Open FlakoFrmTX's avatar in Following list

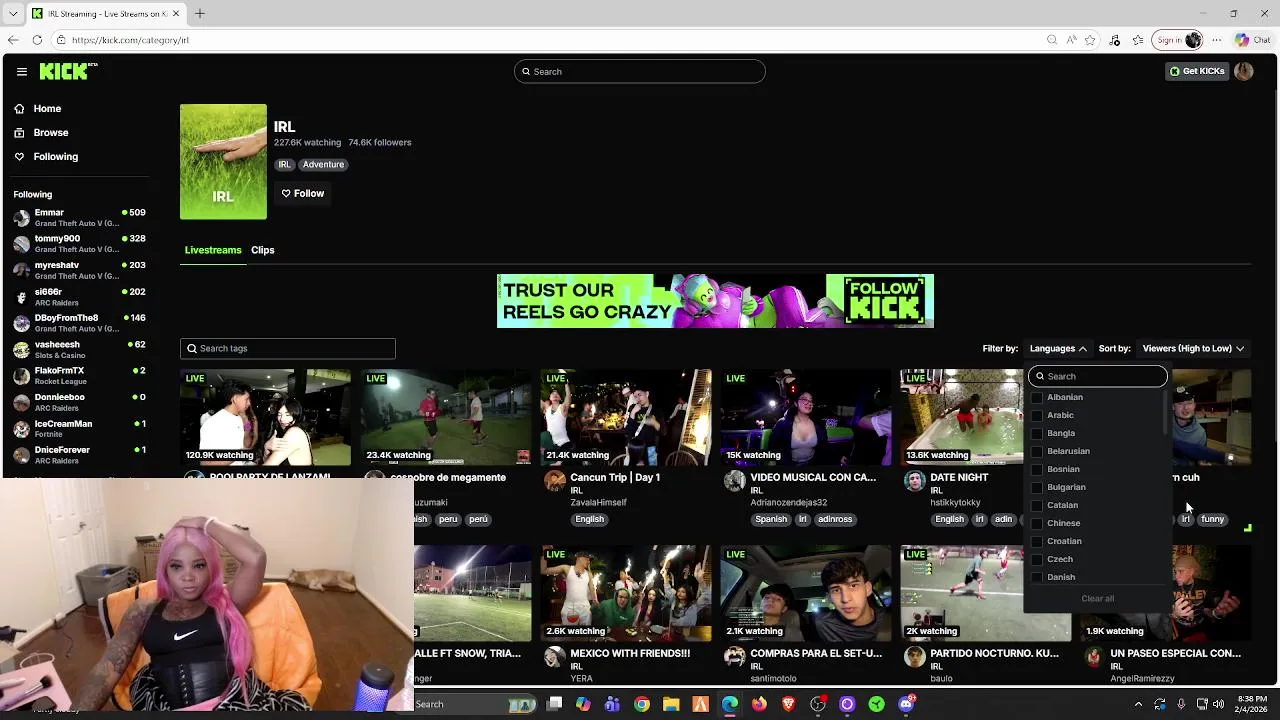(22, 376)
